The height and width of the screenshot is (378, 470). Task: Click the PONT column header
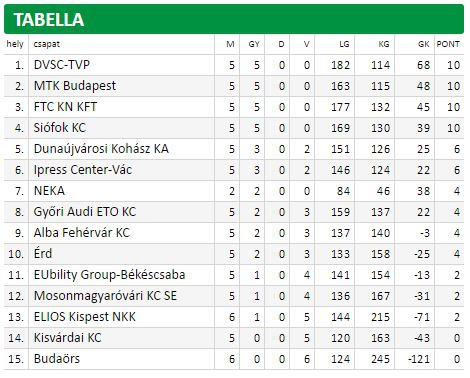(448, 44)
